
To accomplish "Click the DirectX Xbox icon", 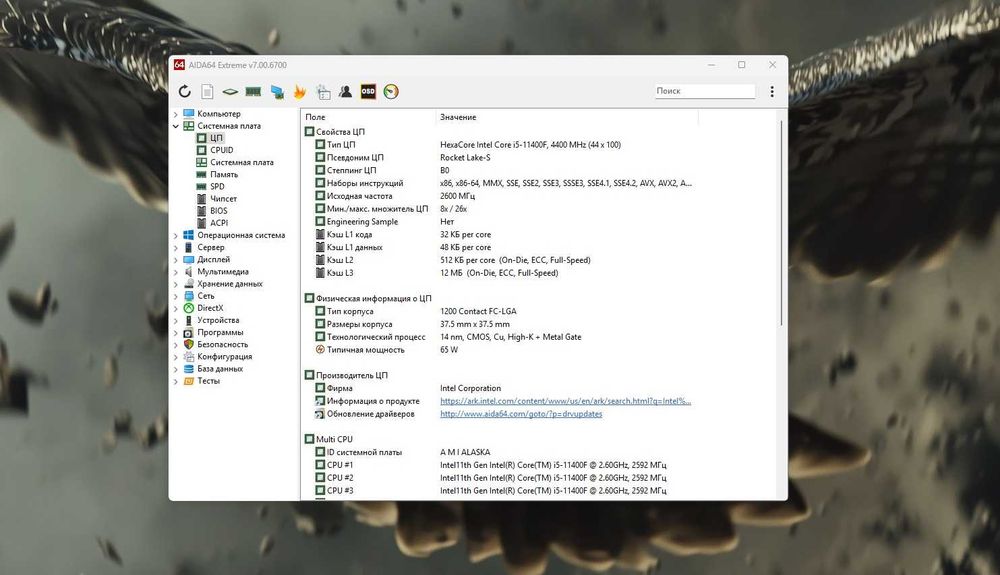I will (x=189, y=308).
